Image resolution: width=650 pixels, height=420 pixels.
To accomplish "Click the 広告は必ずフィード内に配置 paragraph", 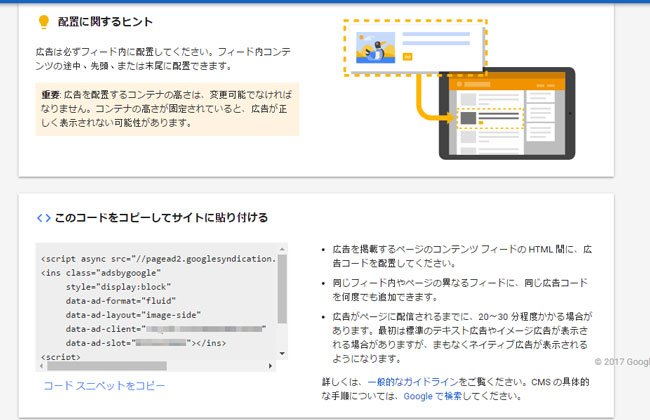I will click(163, 59).
